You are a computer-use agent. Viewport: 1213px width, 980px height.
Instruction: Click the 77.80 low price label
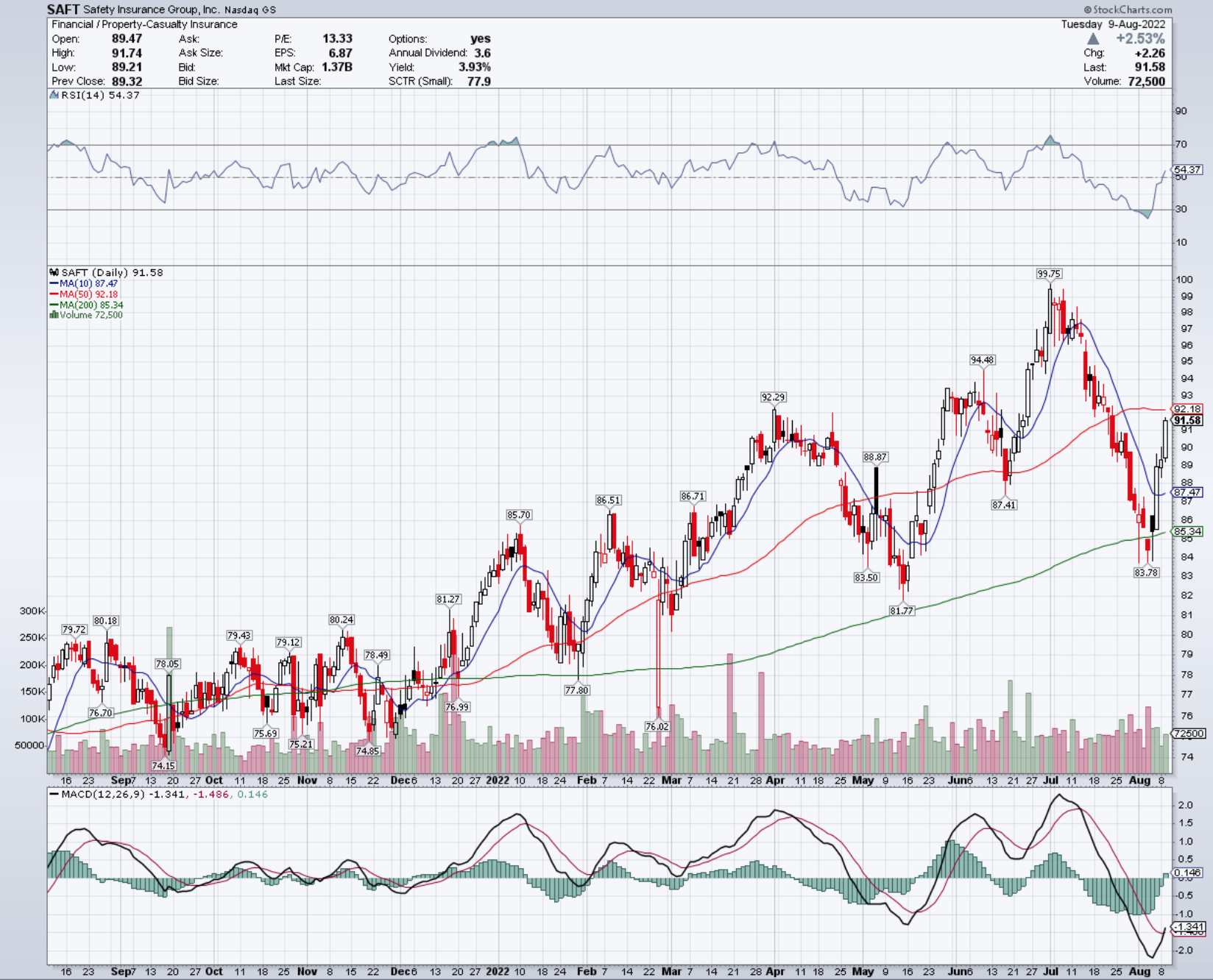[x=576, y=690]
